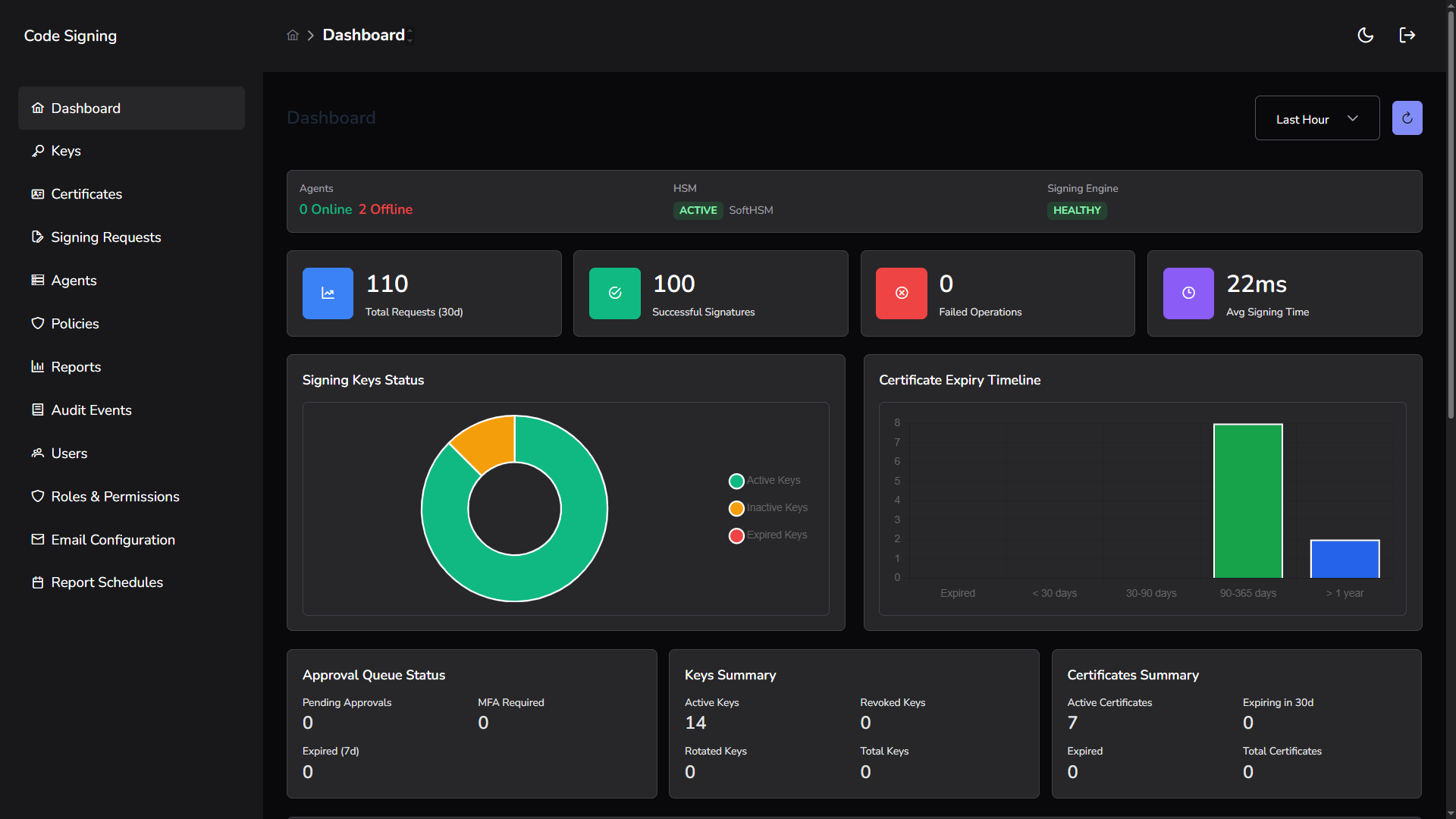Toggle the Expired Keys legend marker
The image size is (1456, 819).
tap(736, 535)
